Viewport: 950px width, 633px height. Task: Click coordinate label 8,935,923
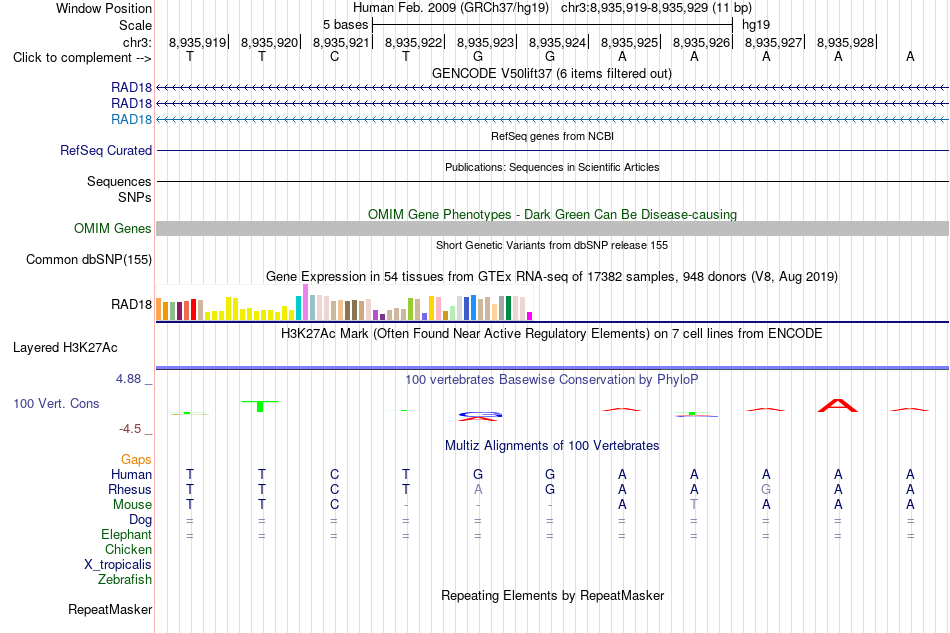485,42
